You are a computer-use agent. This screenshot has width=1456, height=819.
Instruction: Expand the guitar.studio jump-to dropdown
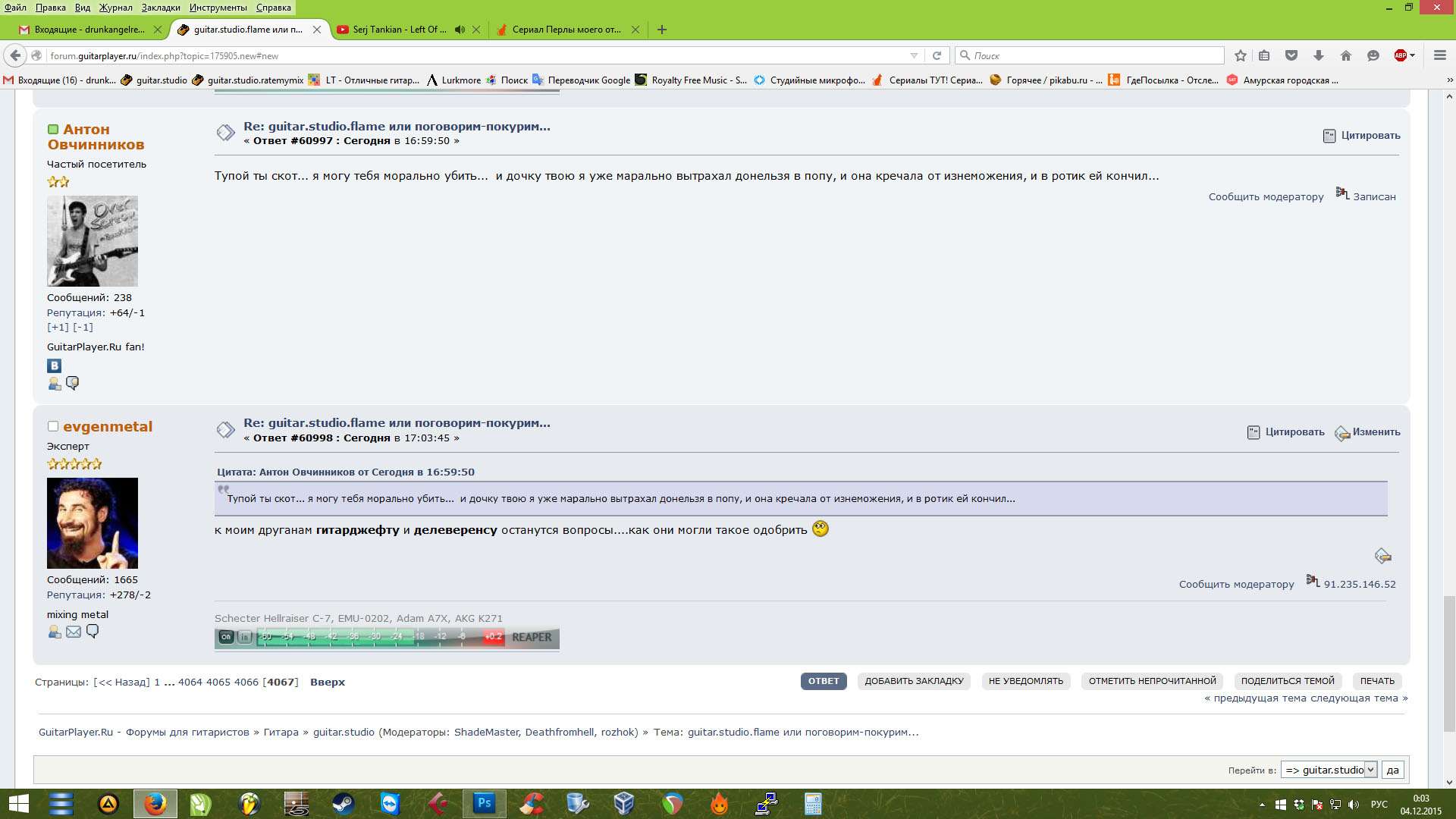(x=1370, y=770)
